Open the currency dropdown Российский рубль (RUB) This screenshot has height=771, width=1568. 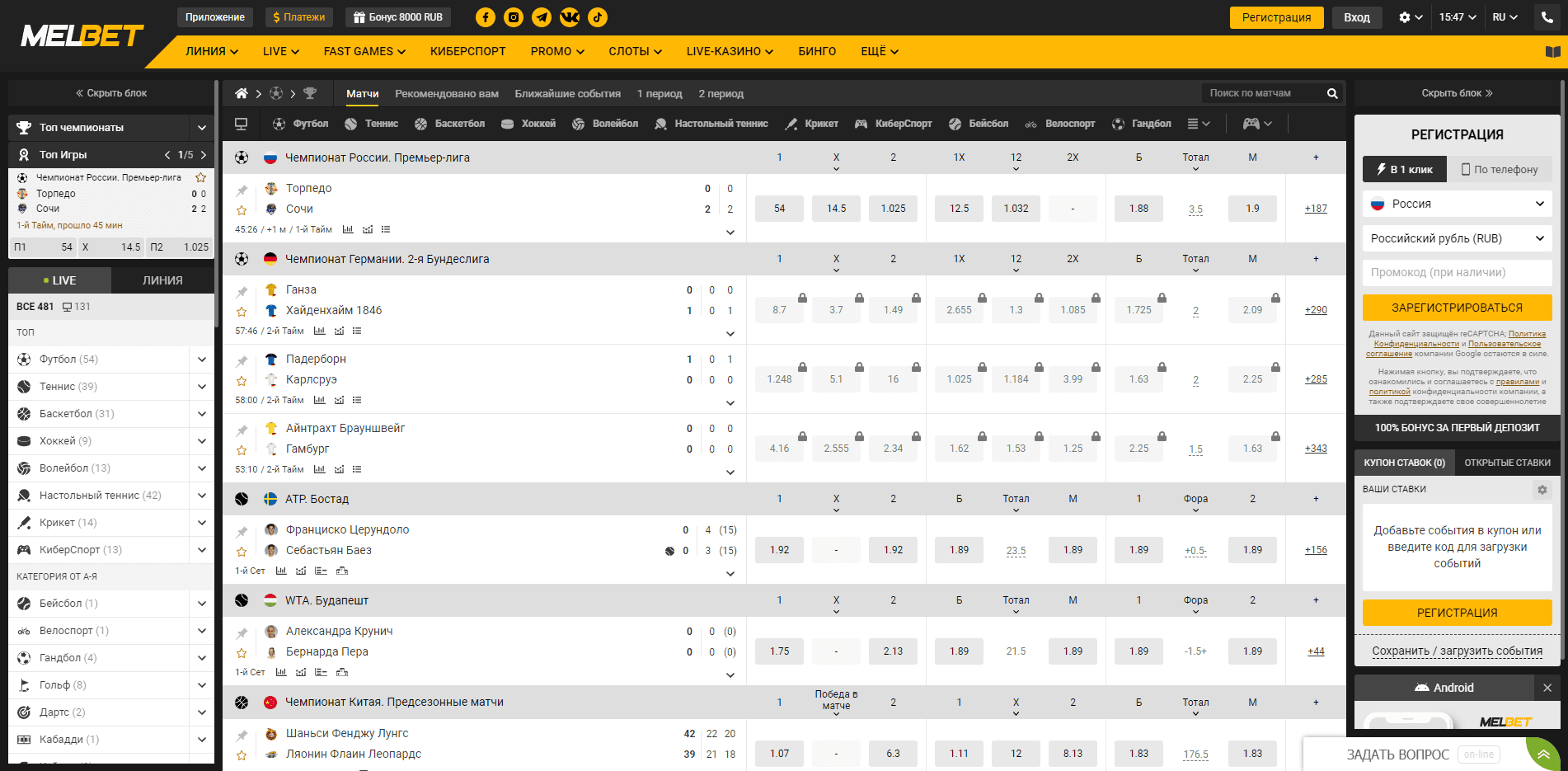(x=1457, y=238)
